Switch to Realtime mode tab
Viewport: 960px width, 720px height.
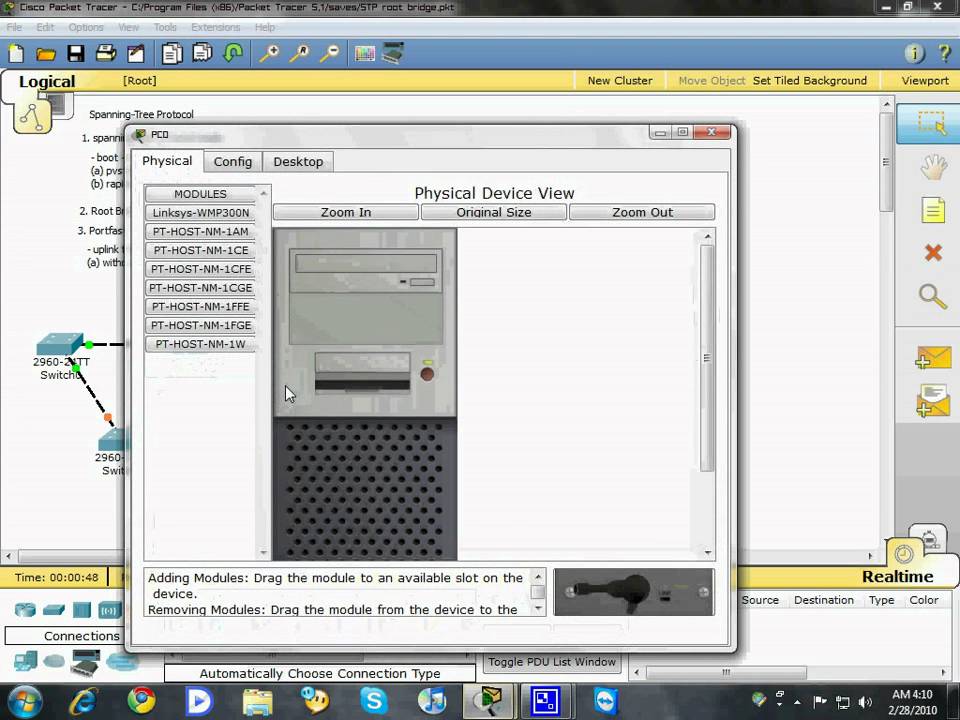click(x=898, y=576)
